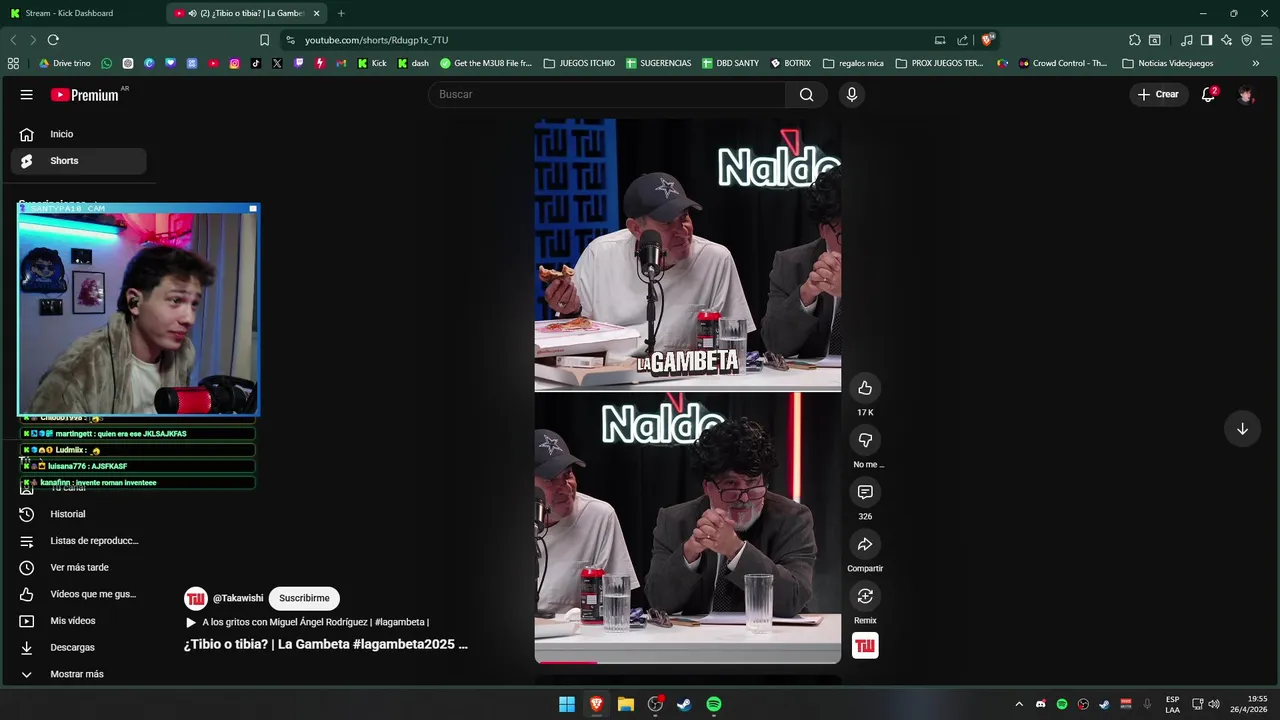Click the share page icon in address bar
The width and height of the screenshot is (1280, 720).
click(962, 40)
